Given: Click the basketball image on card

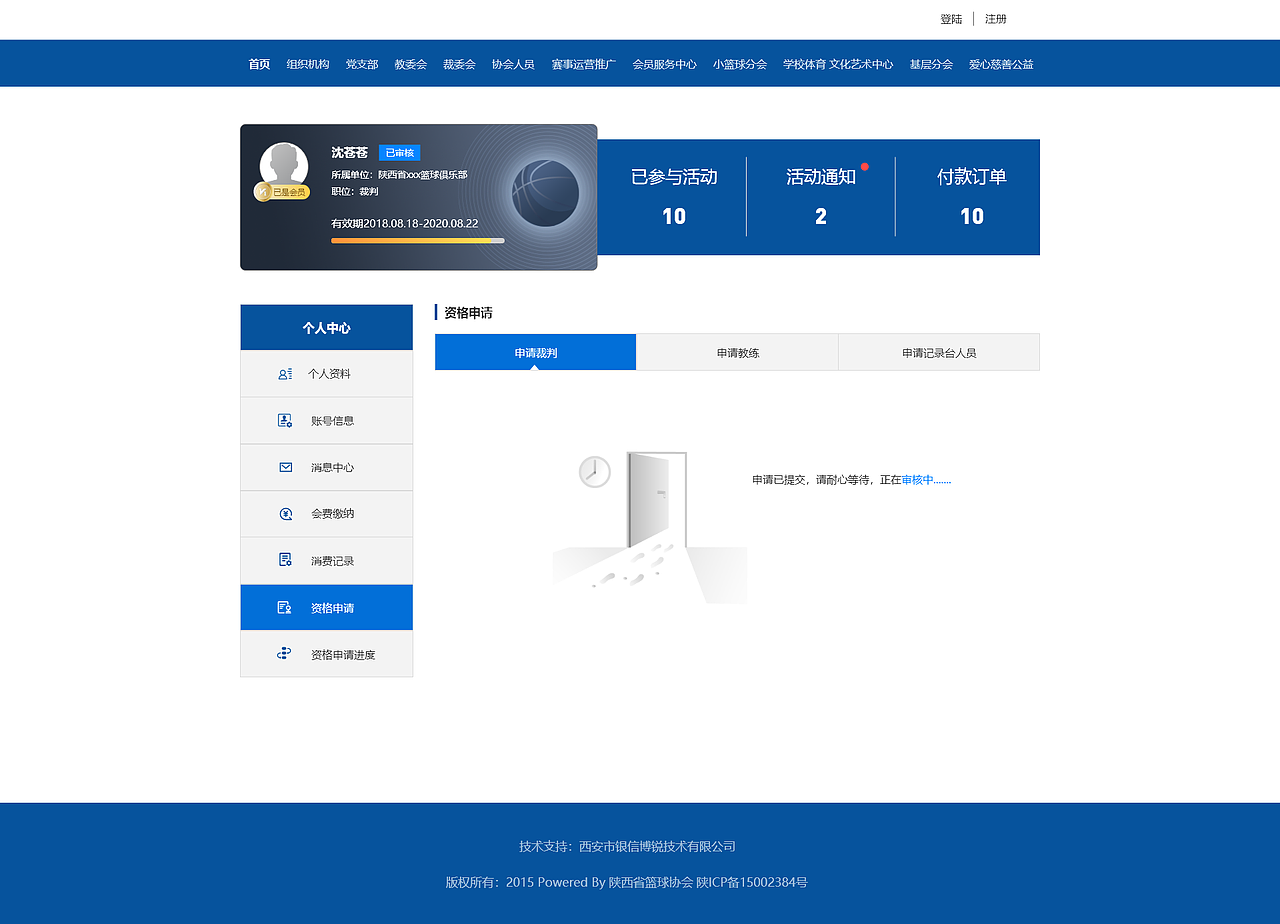Looking at the screenshot, I should pos(545,193).
